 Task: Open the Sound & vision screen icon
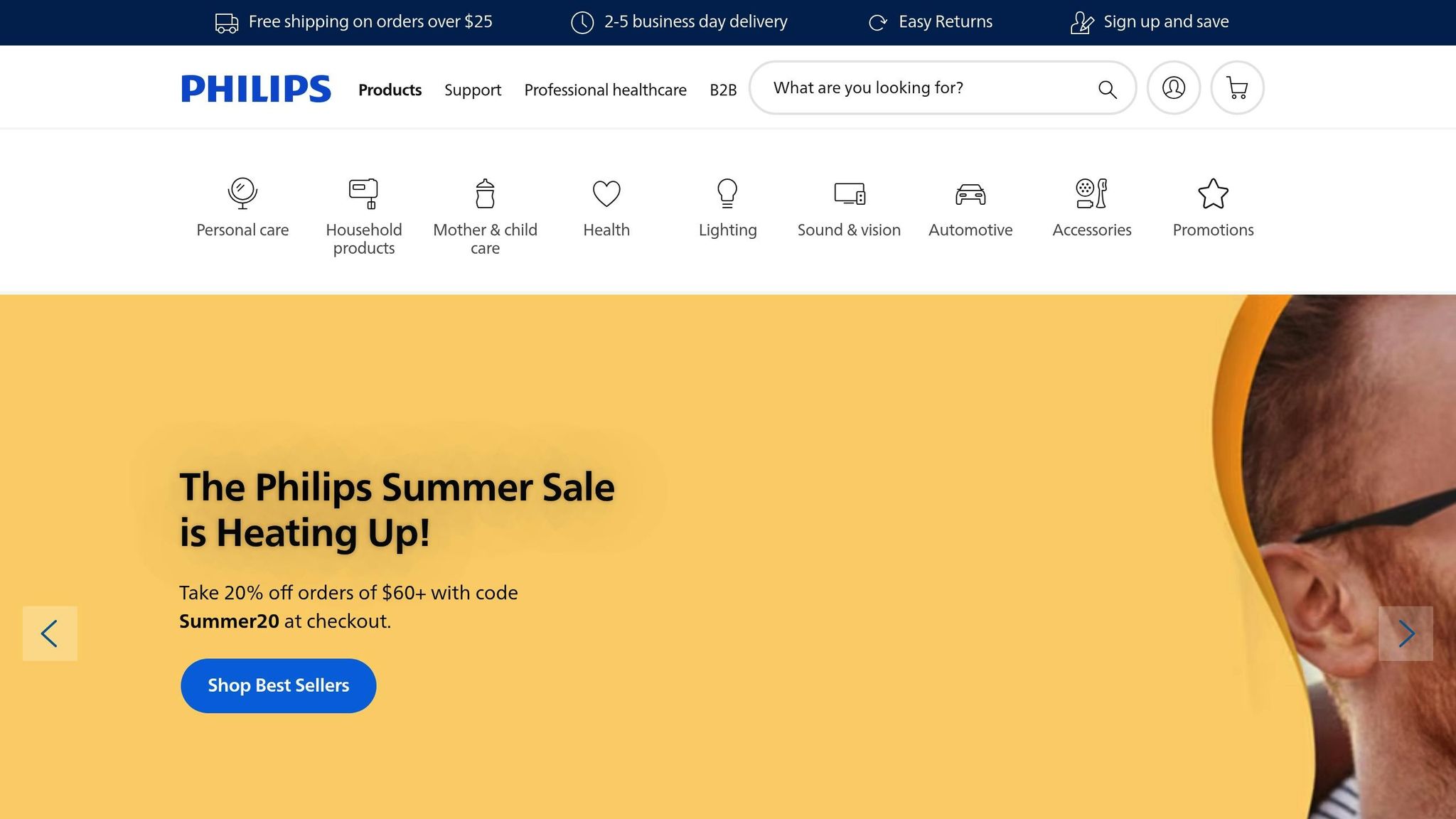pyautogui.click(x=850, y=193)
